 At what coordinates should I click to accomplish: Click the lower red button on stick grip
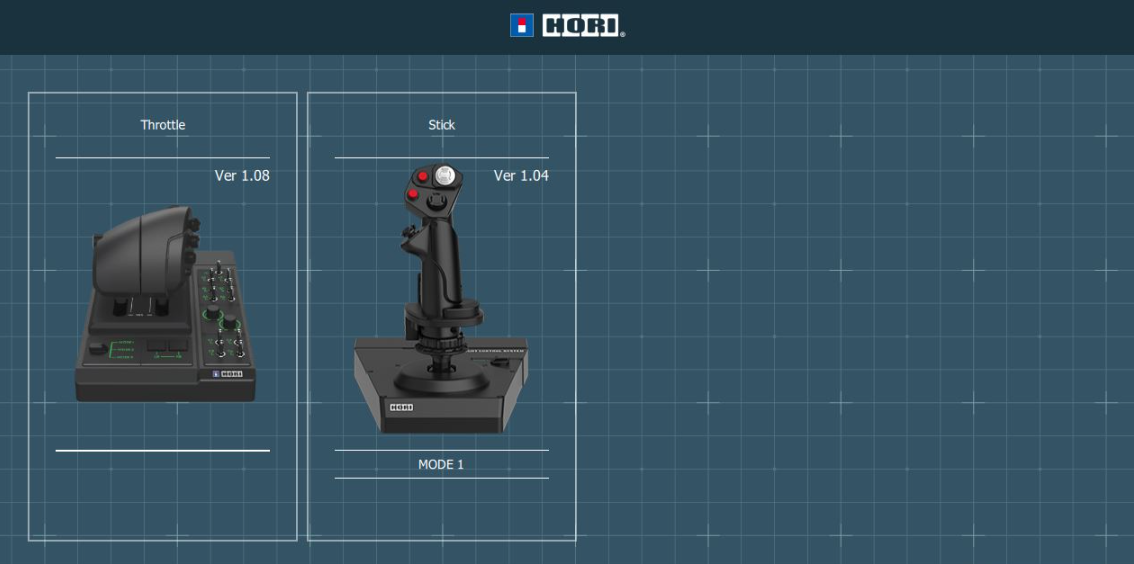point(413,194)
